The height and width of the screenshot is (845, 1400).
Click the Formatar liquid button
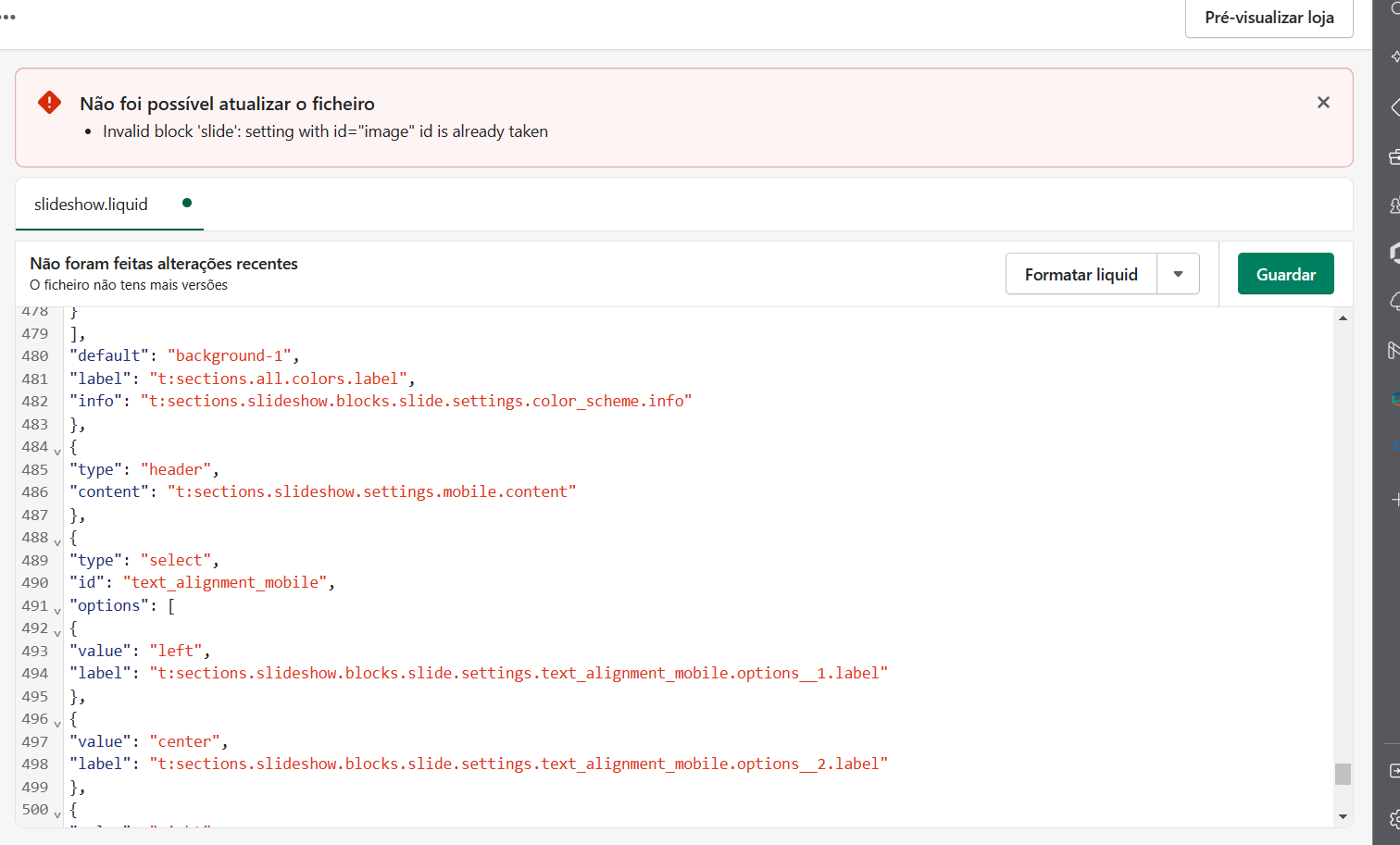click(1081, 274)
